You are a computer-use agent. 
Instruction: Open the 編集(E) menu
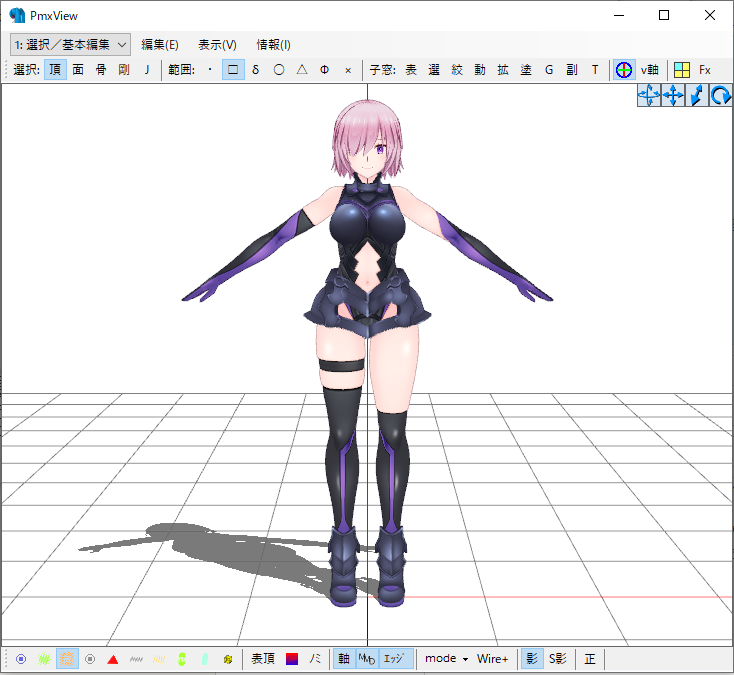[x=160, y=44]
